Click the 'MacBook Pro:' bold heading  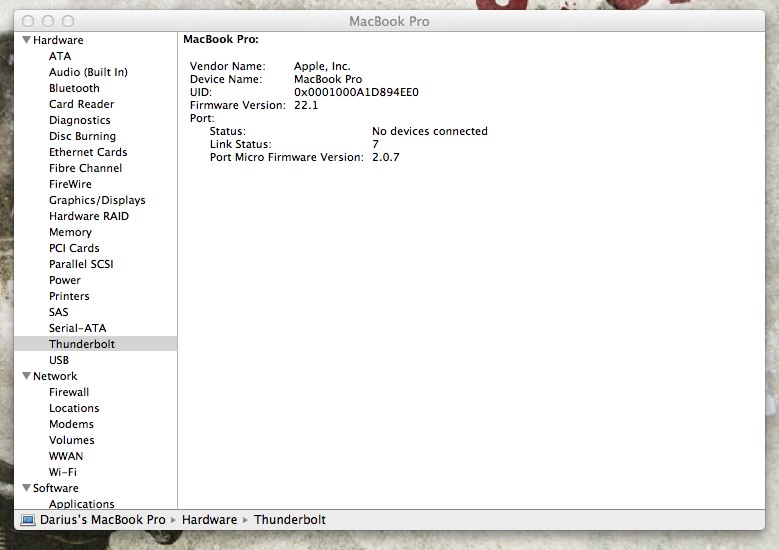coord(221,39)
